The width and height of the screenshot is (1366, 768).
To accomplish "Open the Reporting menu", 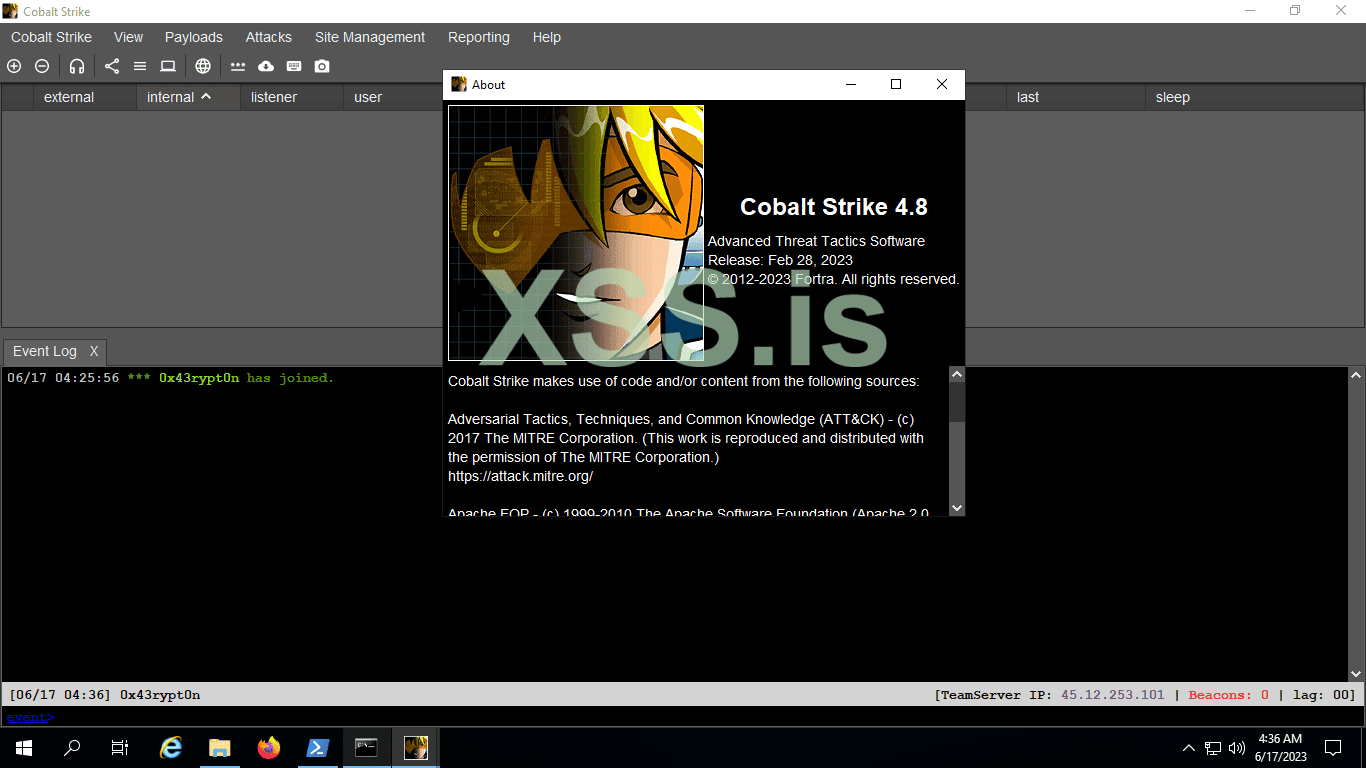I will click(479, 37).
